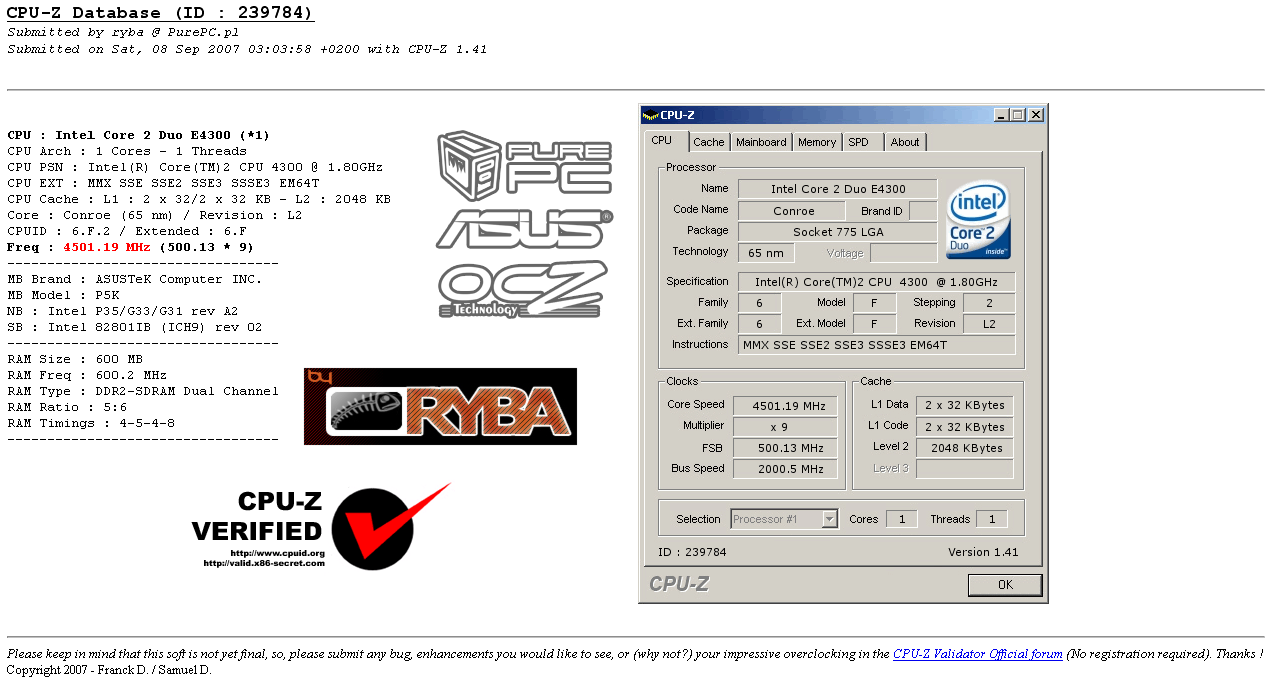Close the CPU-Z window
The width and height of the screenshot is (1270, 680).
(x=1036, y=115)
